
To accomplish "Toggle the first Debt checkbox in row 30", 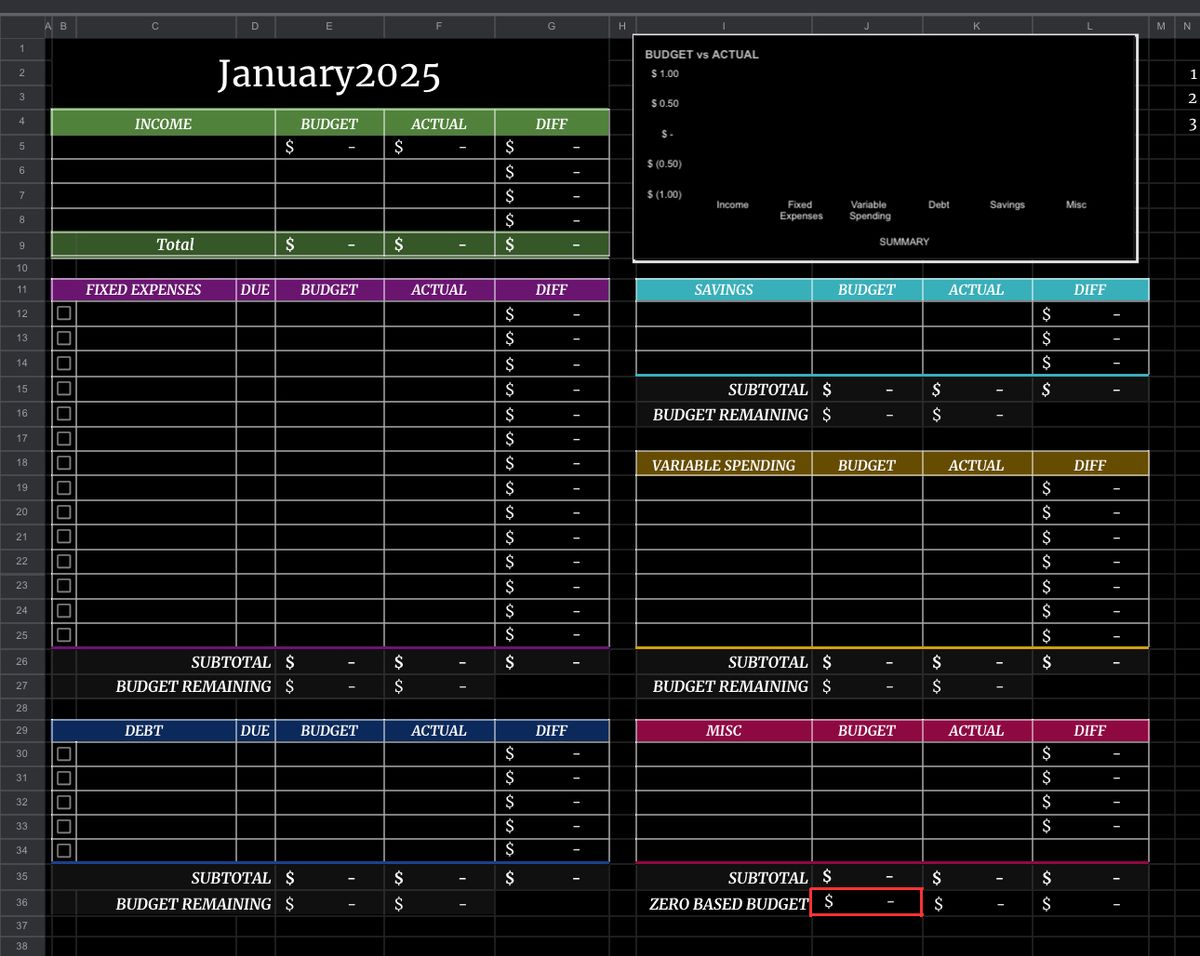I will (x=64, y=754).
